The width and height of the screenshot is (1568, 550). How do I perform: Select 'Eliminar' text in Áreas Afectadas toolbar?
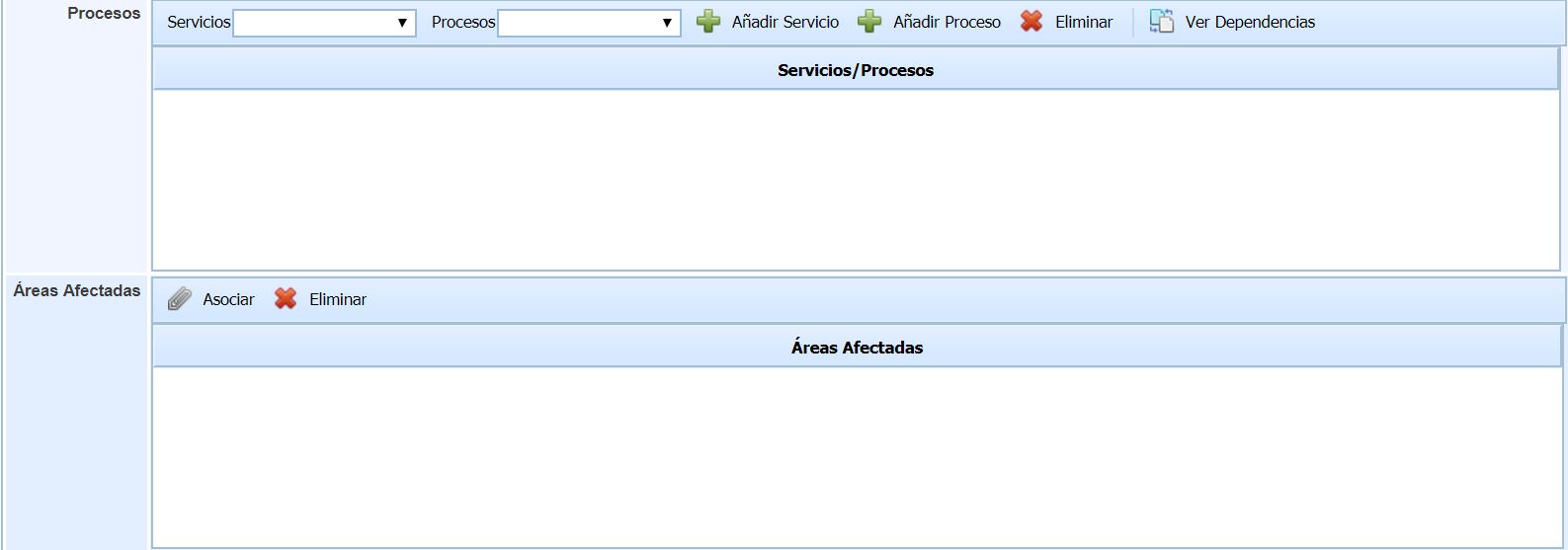point(337,299)
